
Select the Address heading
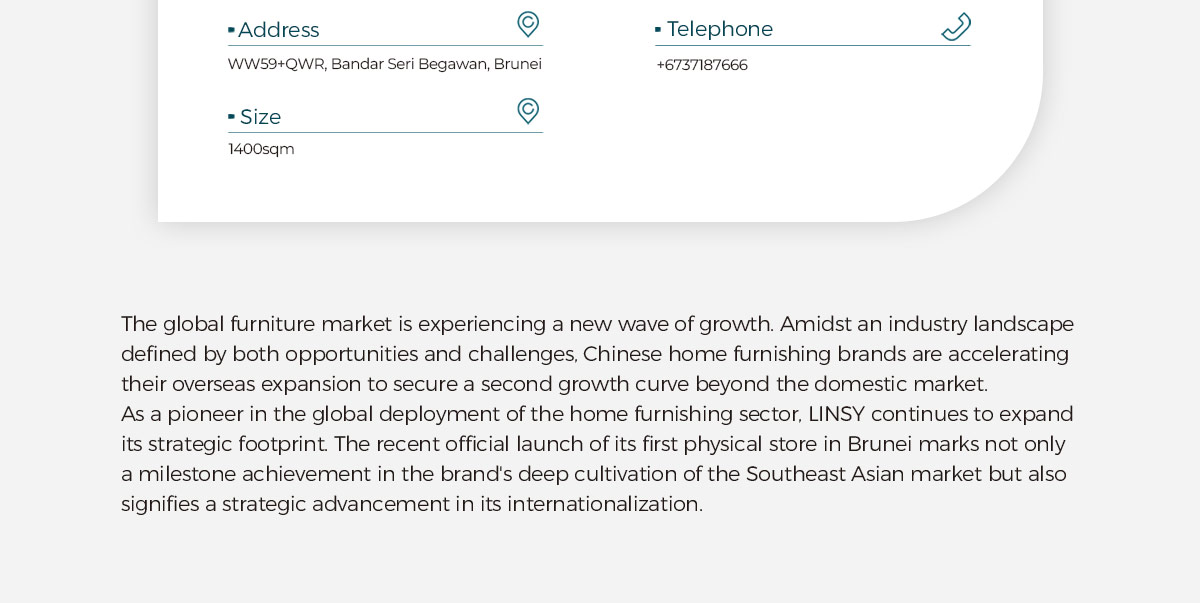tap(279, 30)
